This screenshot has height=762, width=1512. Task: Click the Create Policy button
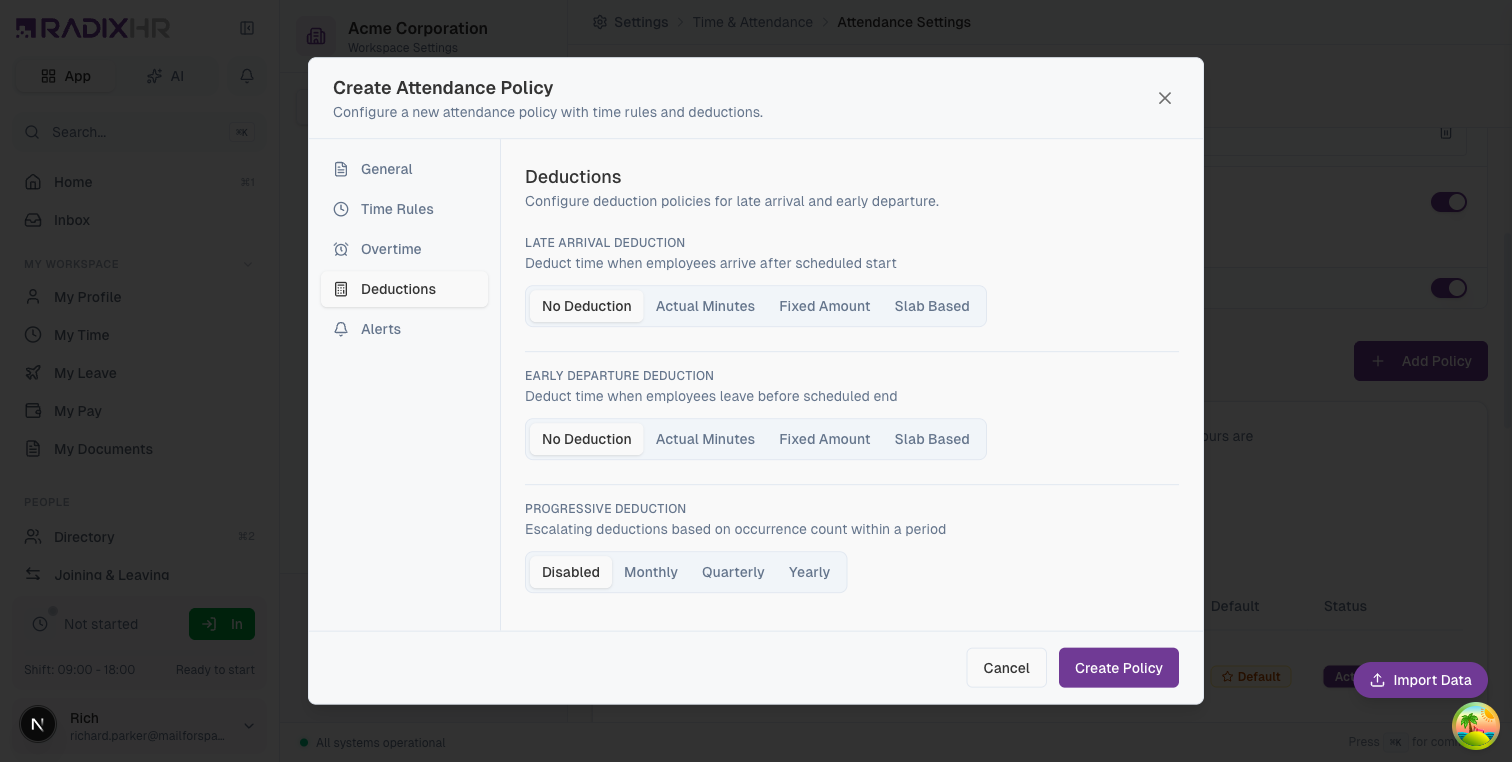pyautogui.click(x=1119, y=668)
